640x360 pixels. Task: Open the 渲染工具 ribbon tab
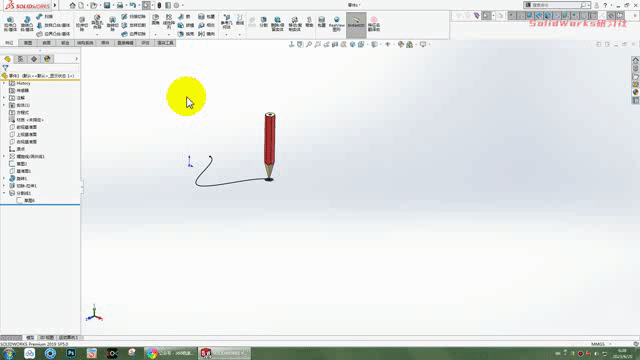[165, 43]
